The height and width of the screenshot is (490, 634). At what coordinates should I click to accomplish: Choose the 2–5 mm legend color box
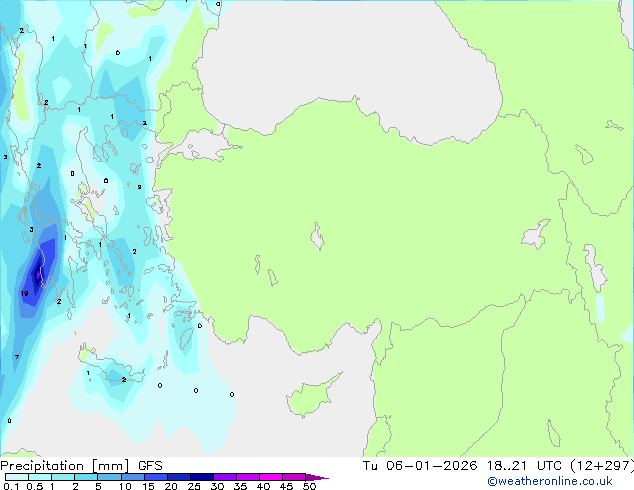click(86, 477)
